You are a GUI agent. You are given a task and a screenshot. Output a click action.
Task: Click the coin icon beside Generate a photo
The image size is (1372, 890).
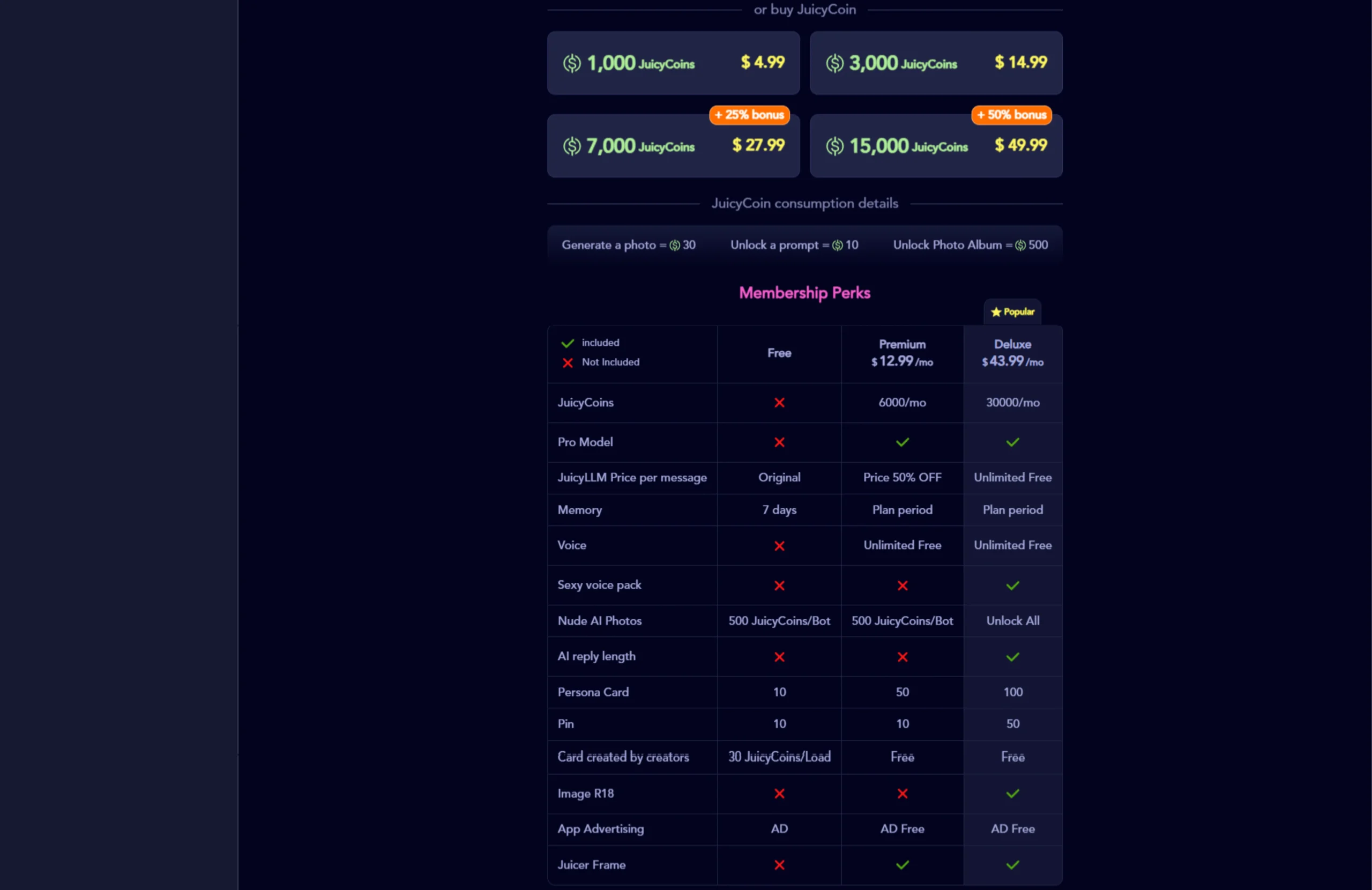pyautogui.click(x=674, y=246)
